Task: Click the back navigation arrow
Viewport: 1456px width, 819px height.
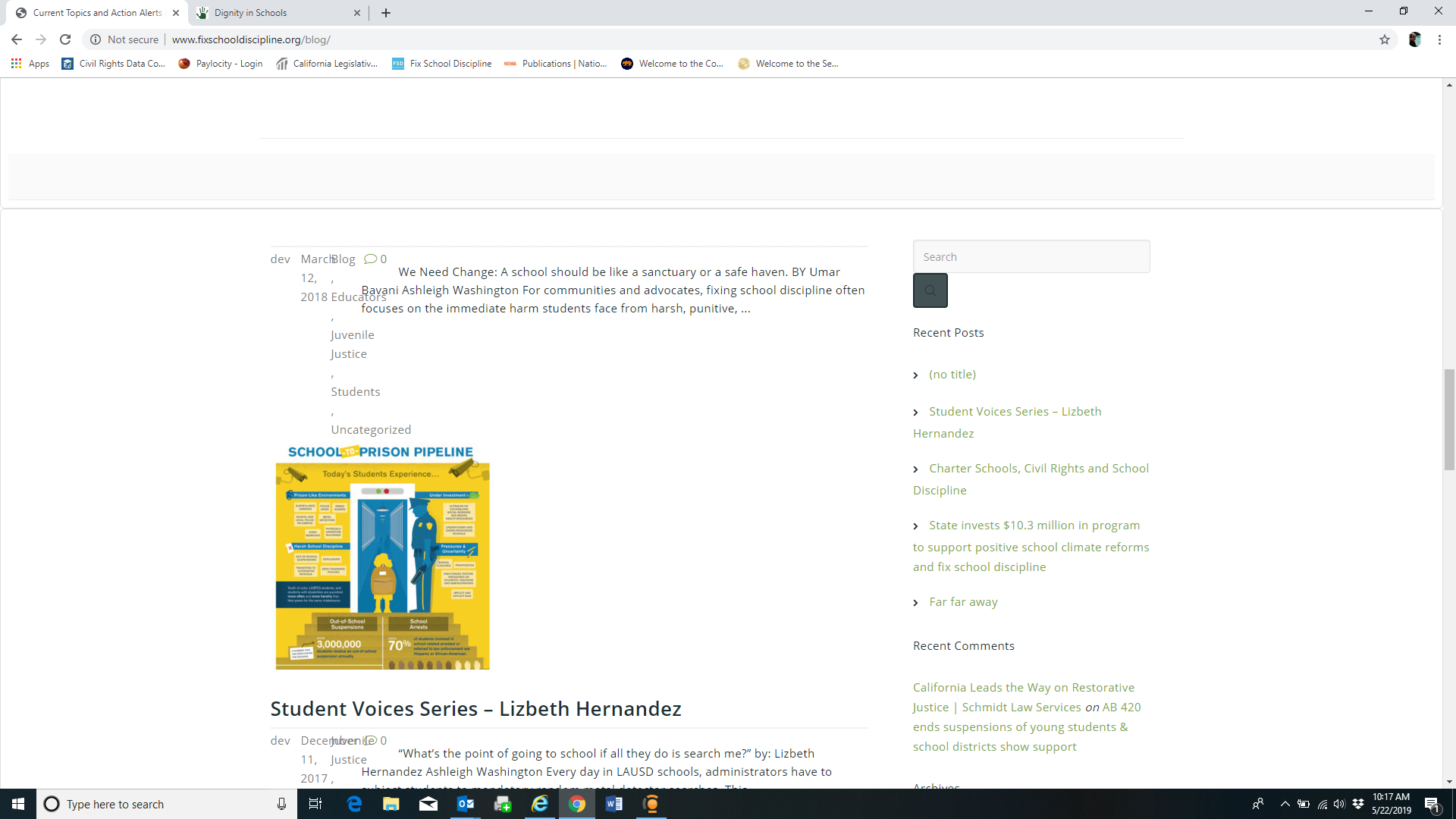Action: pos(17,39)
